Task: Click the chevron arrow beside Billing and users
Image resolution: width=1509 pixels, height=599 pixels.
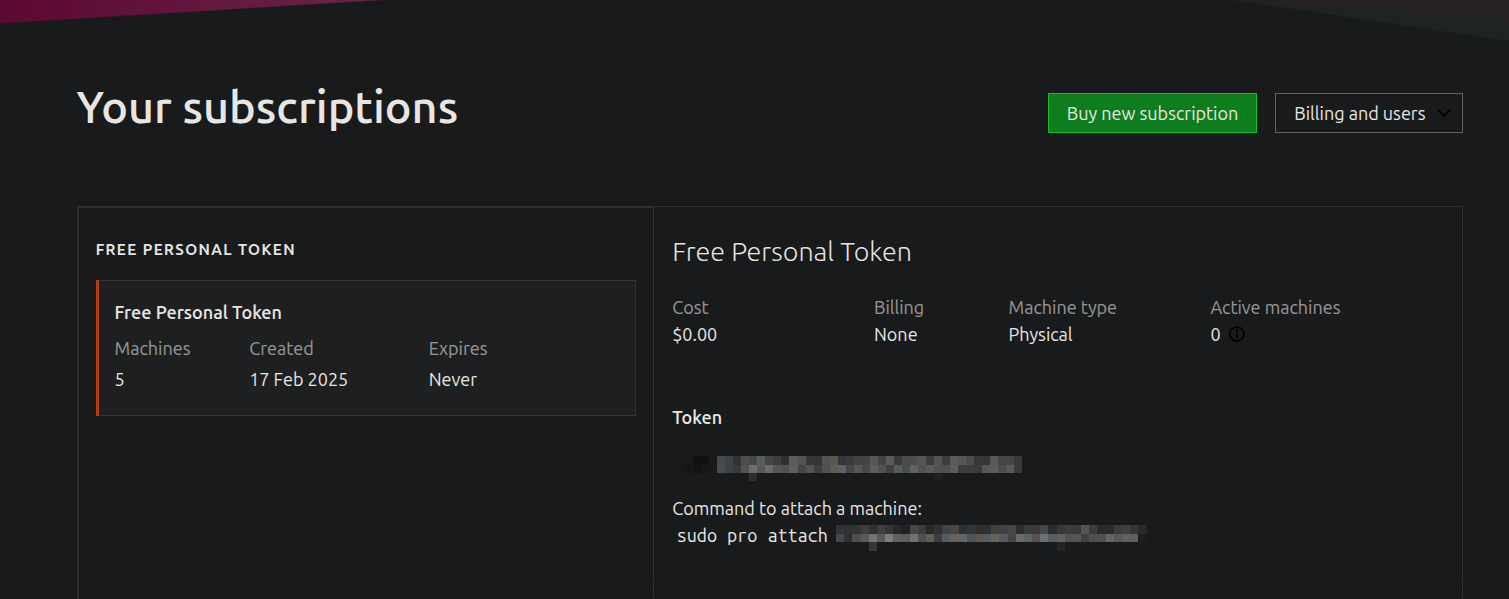Action: [1444, 113]
